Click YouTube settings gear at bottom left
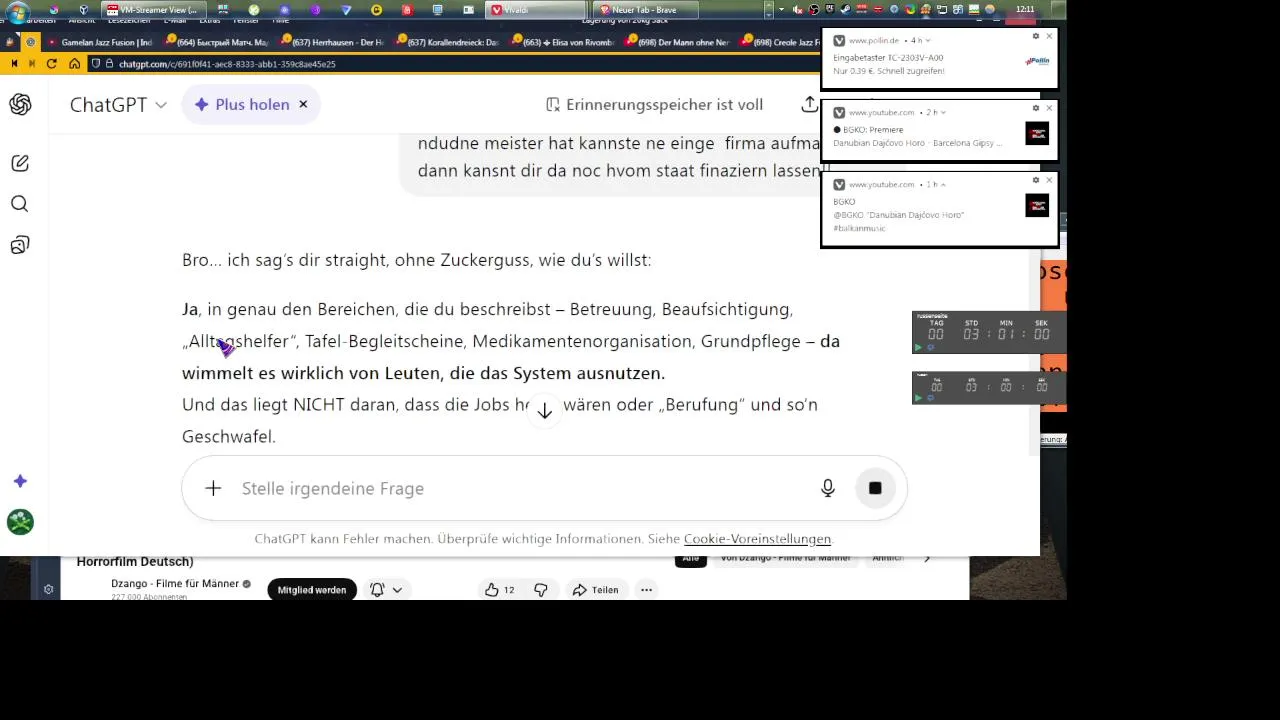1280x720 pixels. [x=48, y=589]
